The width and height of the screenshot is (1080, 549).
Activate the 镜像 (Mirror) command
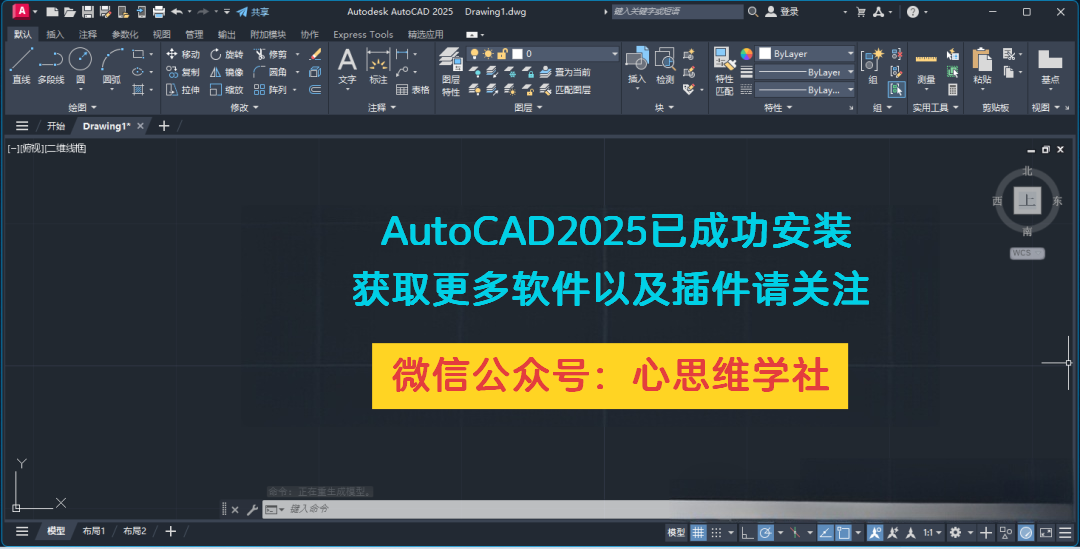pos(227,72)
